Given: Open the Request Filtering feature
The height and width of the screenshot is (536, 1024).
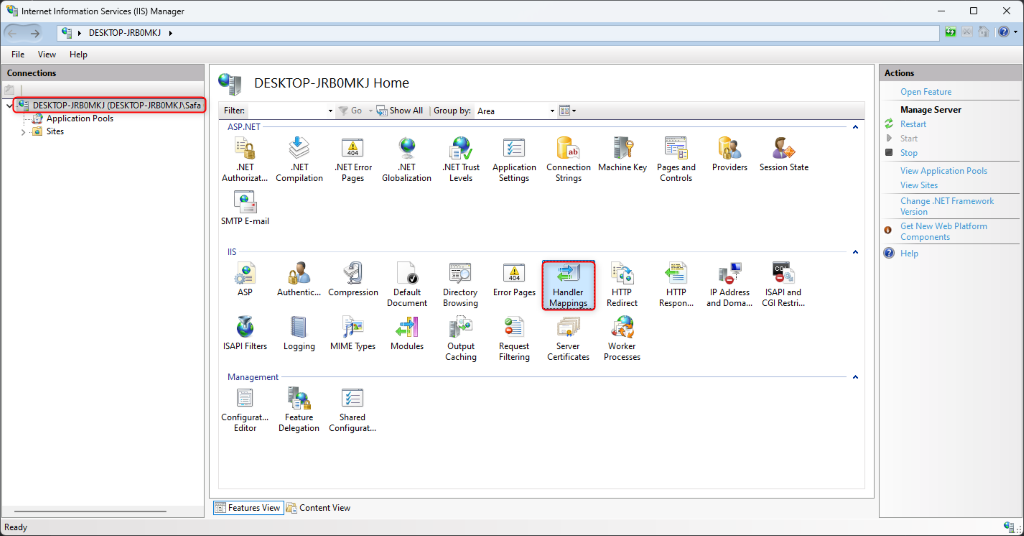Looking at the screenshot, I should (x=514, y=339).
